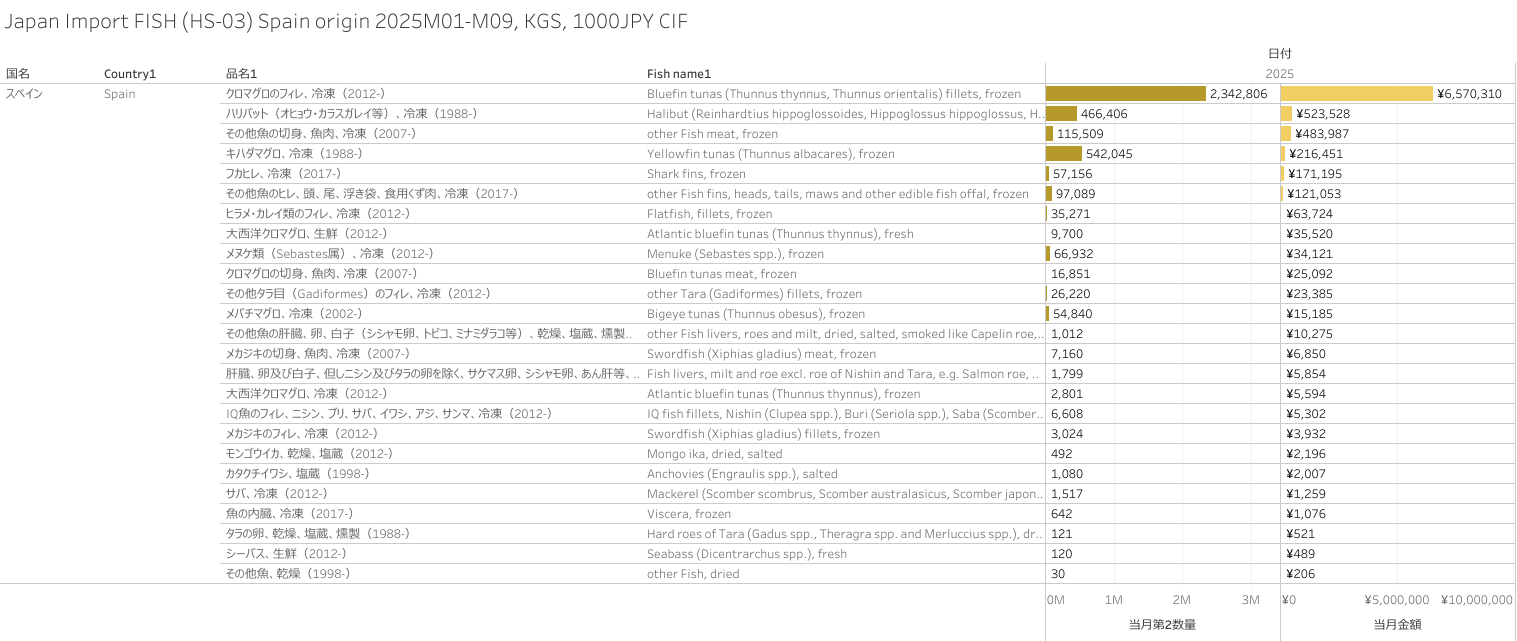This screenshot has width=1517, height=641.
Task: Select the Swordfish meat, frozen row label
Action: click(761, 354)
